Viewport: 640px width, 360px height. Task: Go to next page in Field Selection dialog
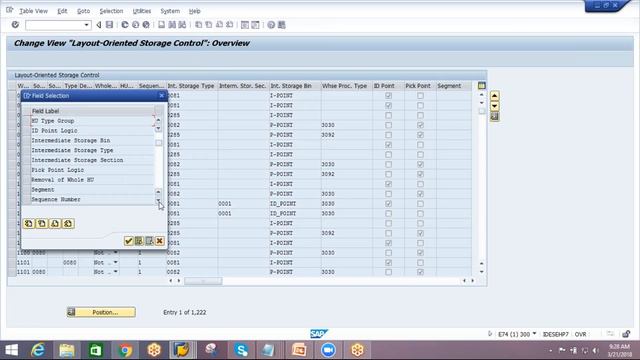(x=55, y=224)
